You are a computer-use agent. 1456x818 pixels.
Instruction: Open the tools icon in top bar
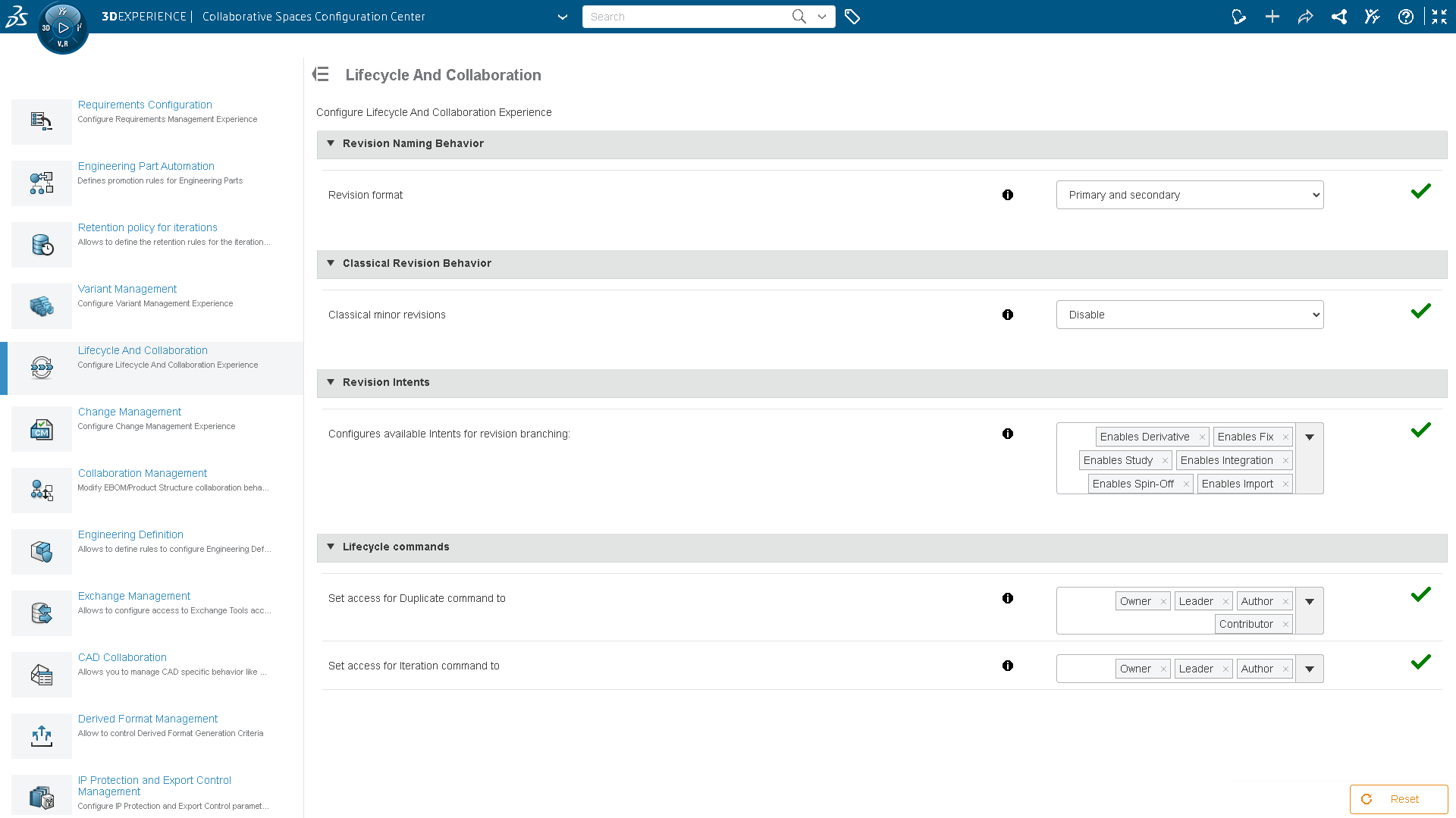click(1373, 17)
